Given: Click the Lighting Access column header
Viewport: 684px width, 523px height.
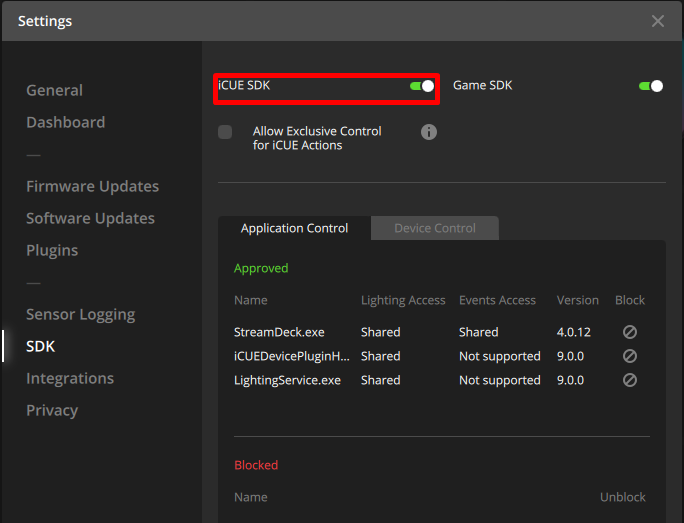Looking at the screenshot, I should (403, 300).
